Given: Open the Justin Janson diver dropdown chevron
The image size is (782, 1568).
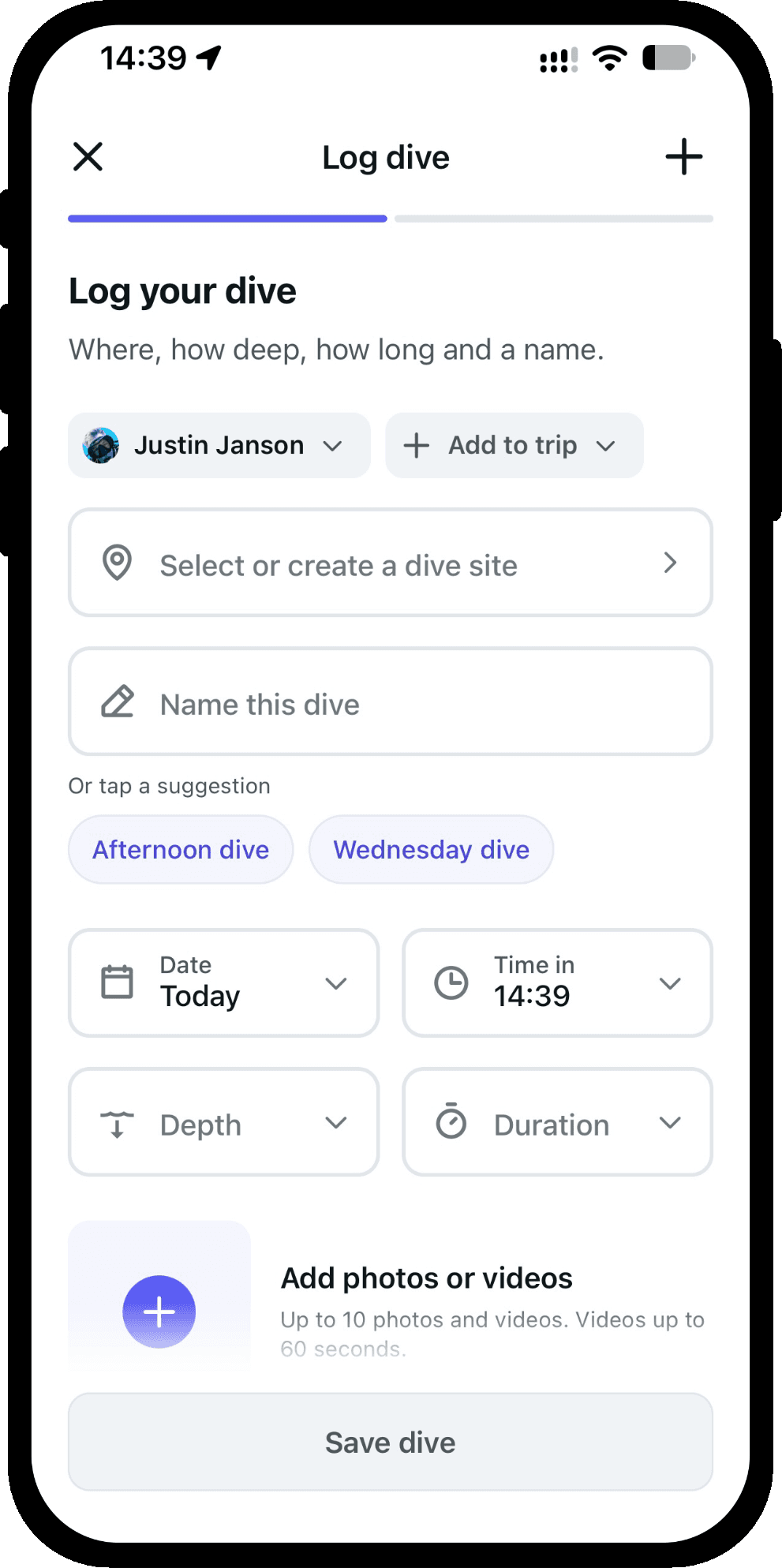Looking at the screenshot, I should click(333, 446).
